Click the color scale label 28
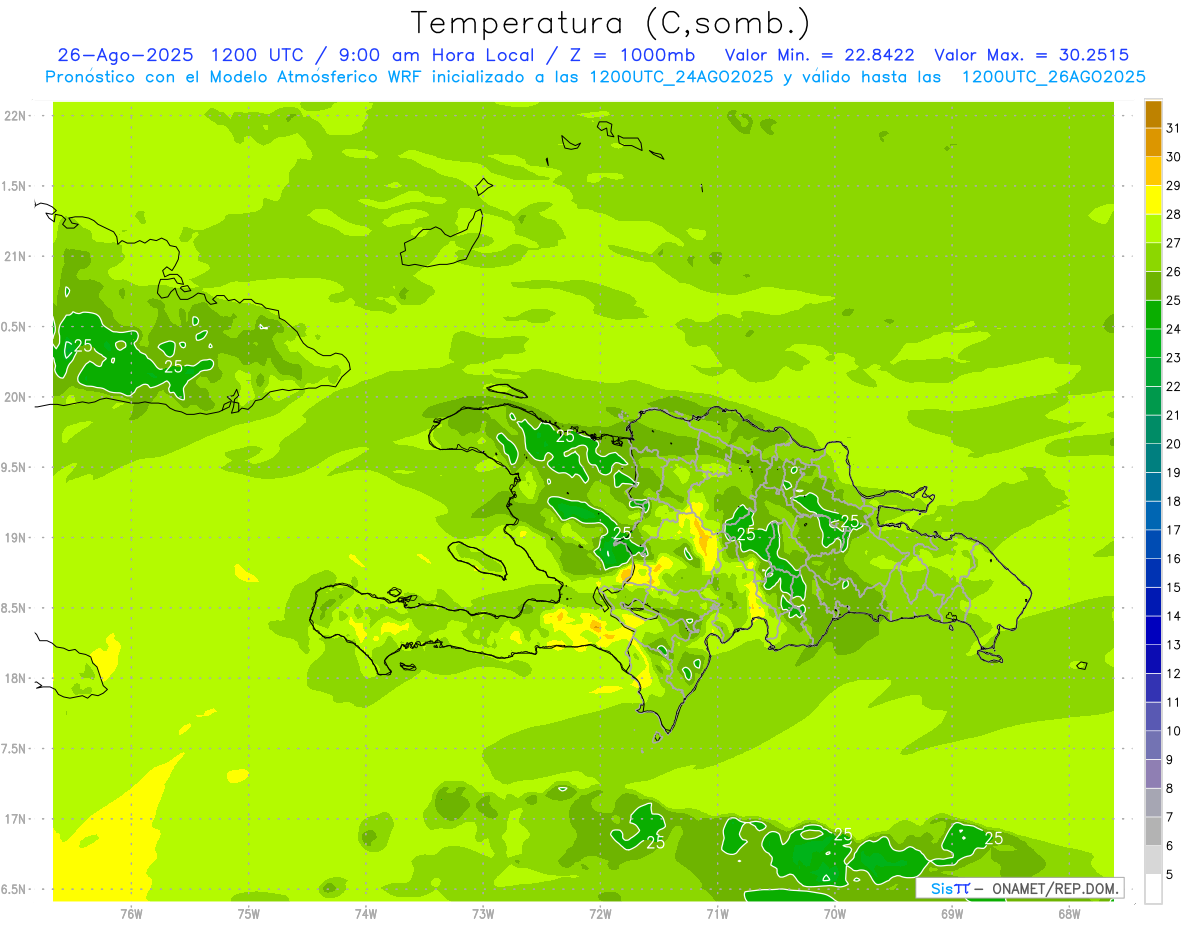 [1174, 214]
